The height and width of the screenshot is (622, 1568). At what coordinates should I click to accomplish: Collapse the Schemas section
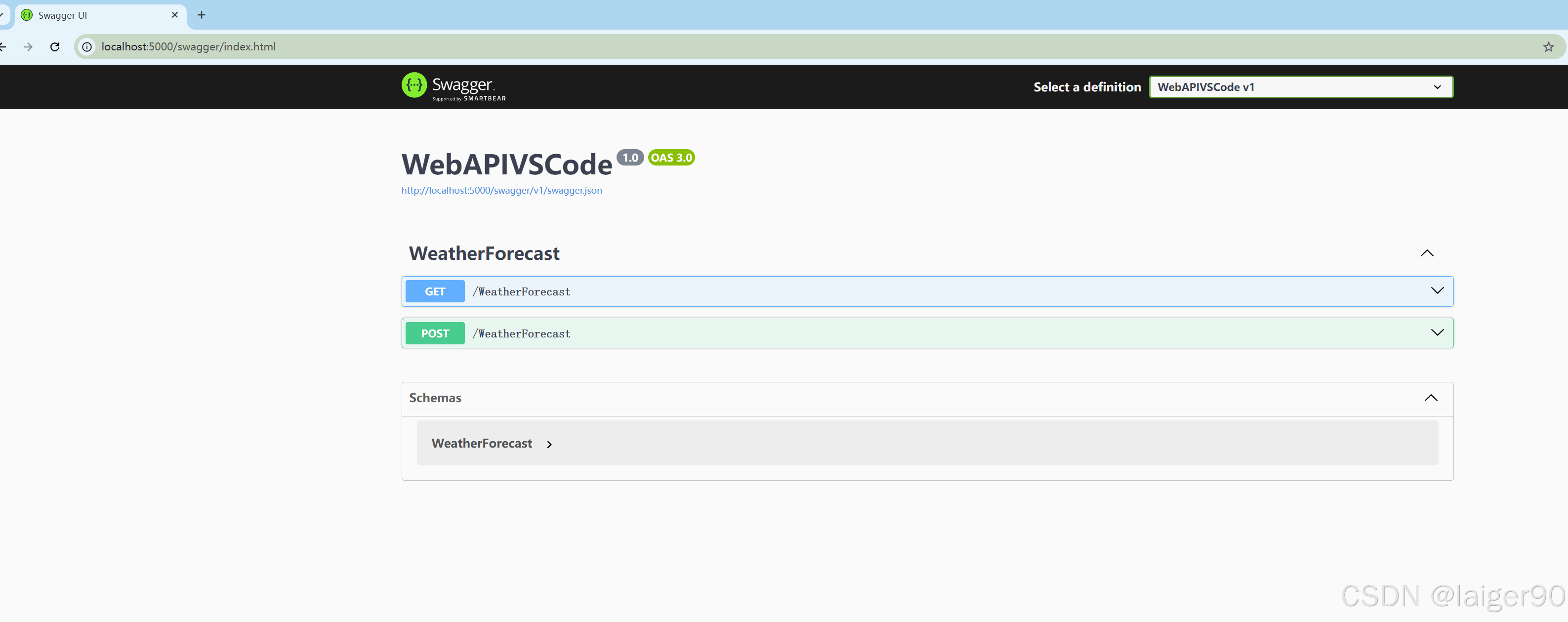tap(1431, 398)
